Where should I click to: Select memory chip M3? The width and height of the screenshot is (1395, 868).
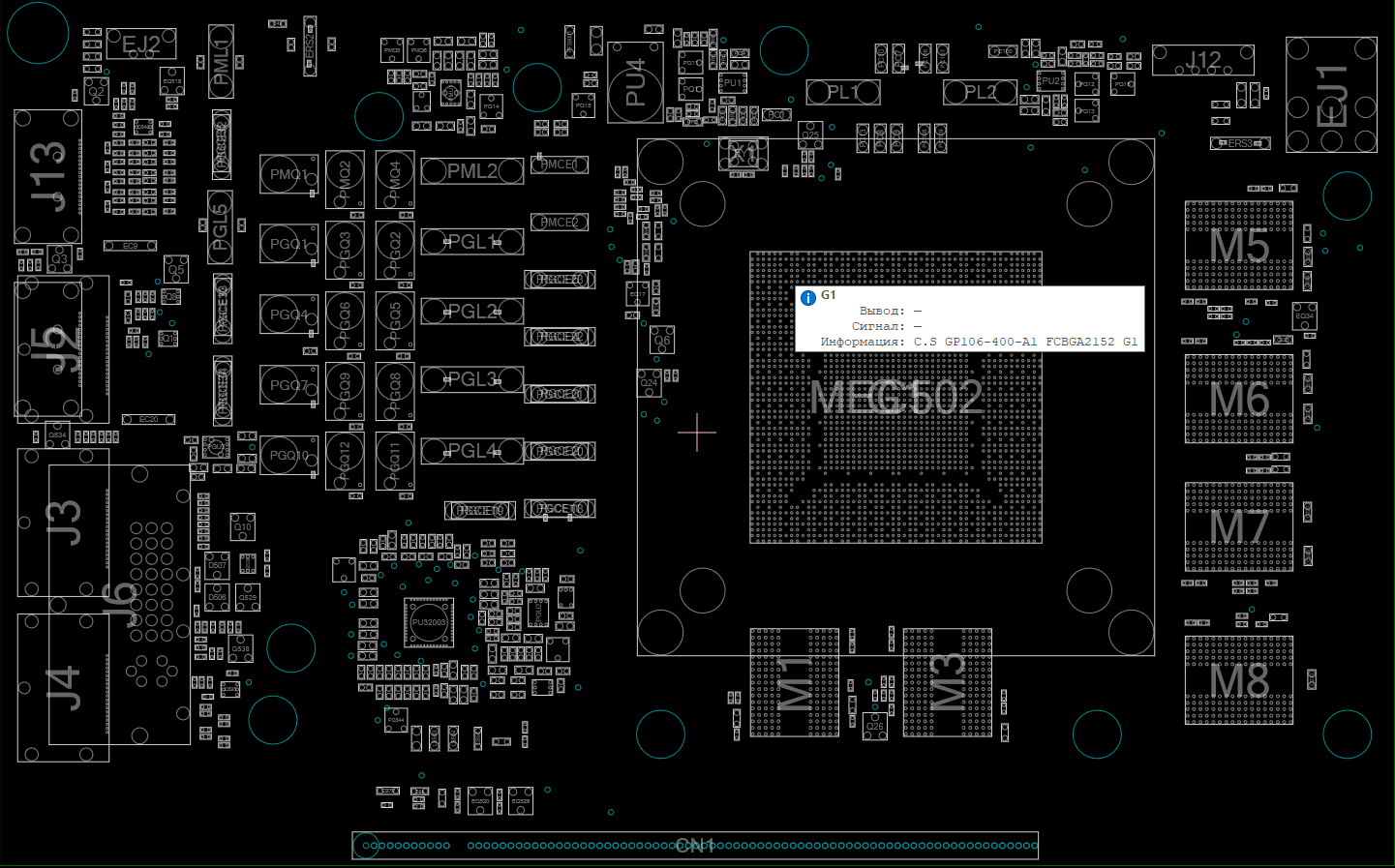[x=947, y=682]
